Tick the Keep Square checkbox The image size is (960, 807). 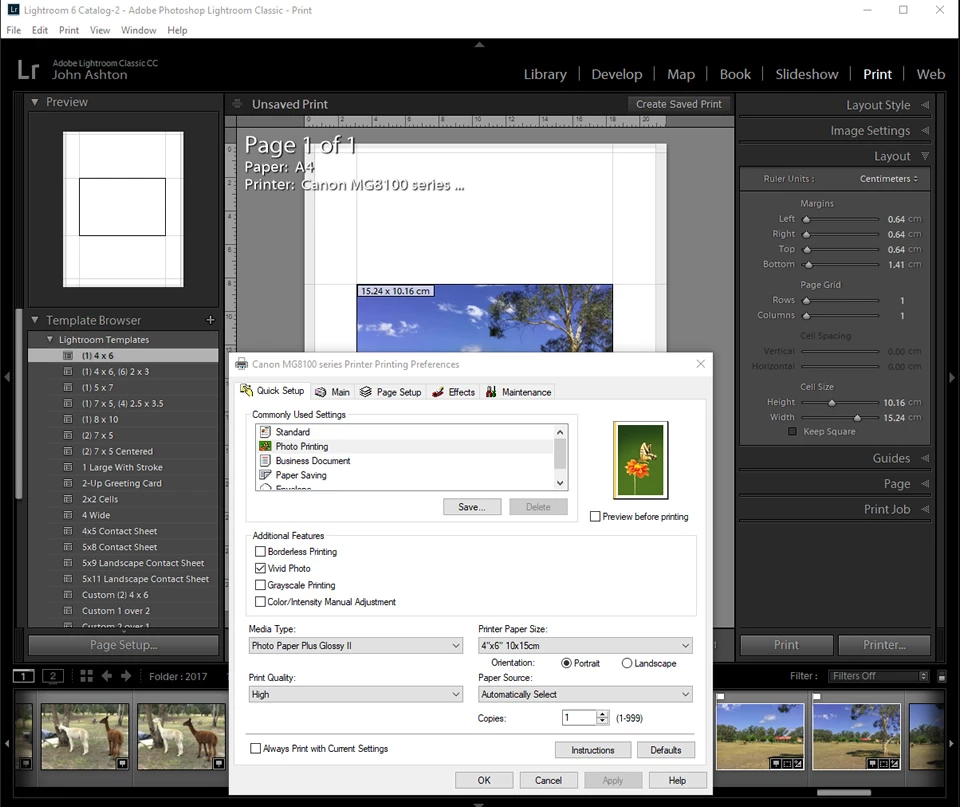coord(792,432)
